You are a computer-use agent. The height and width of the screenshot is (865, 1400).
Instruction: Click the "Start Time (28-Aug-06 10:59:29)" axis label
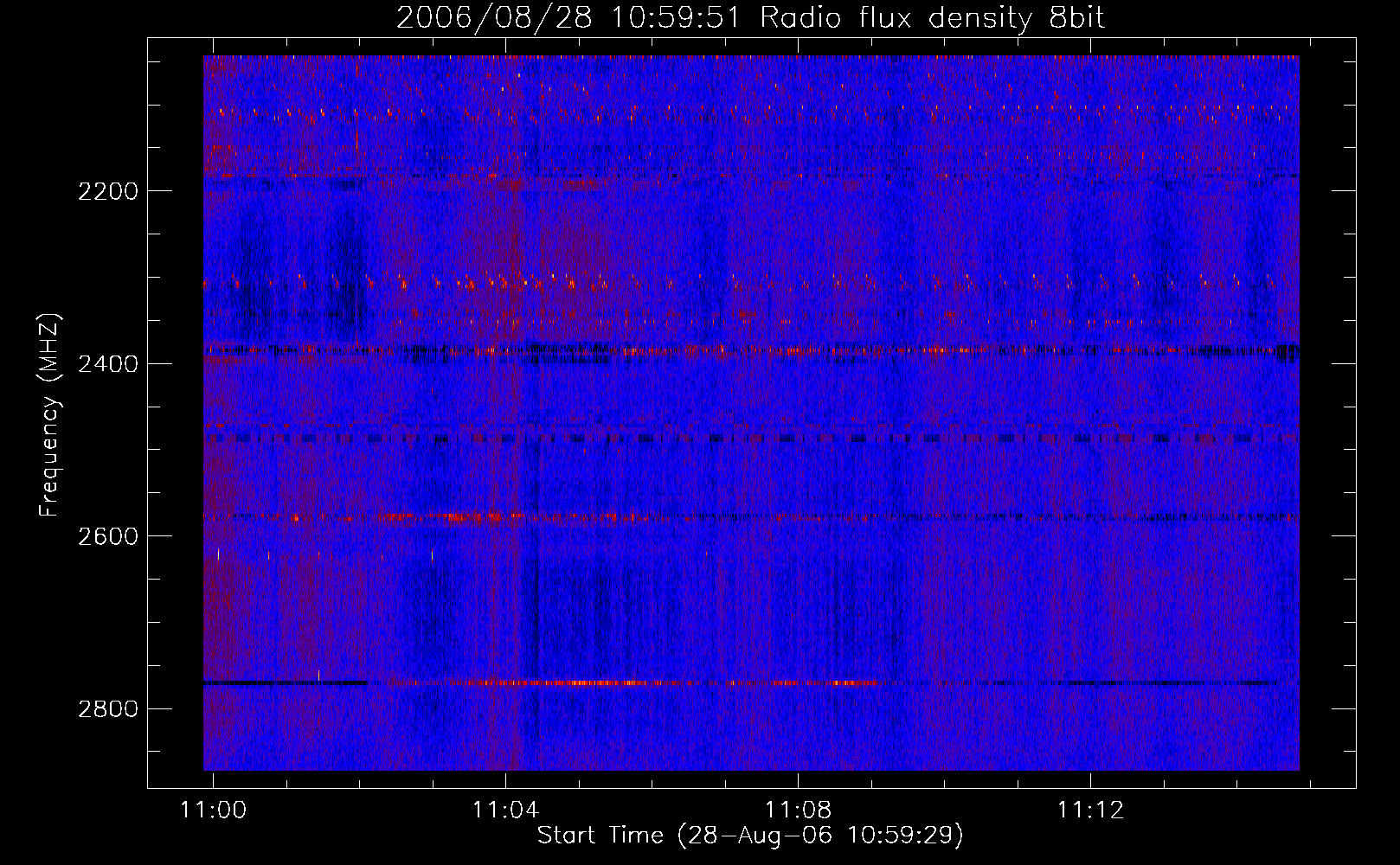[750, 836]
